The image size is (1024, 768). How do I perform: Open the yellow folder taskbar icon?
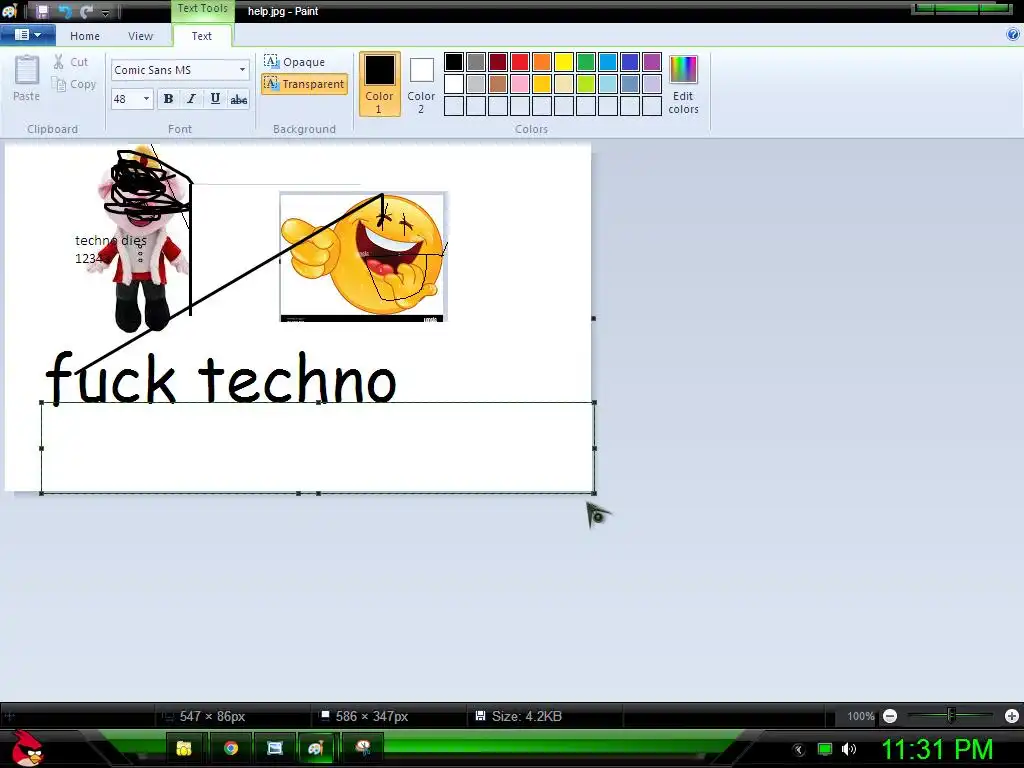pyautogui.click(x=184, y=748)
